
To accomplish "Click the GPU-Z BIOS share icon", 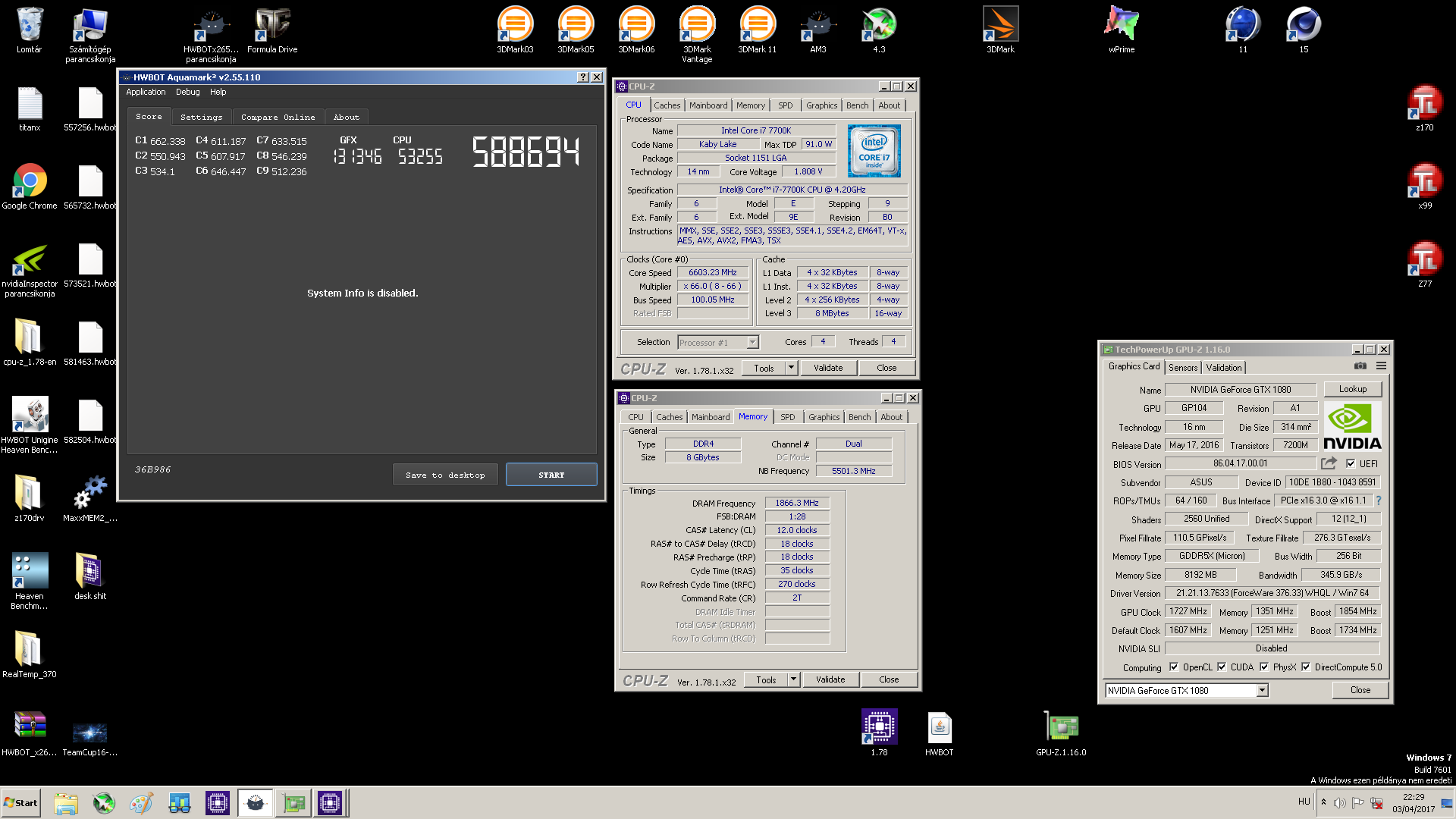I will click(1329, 463).
